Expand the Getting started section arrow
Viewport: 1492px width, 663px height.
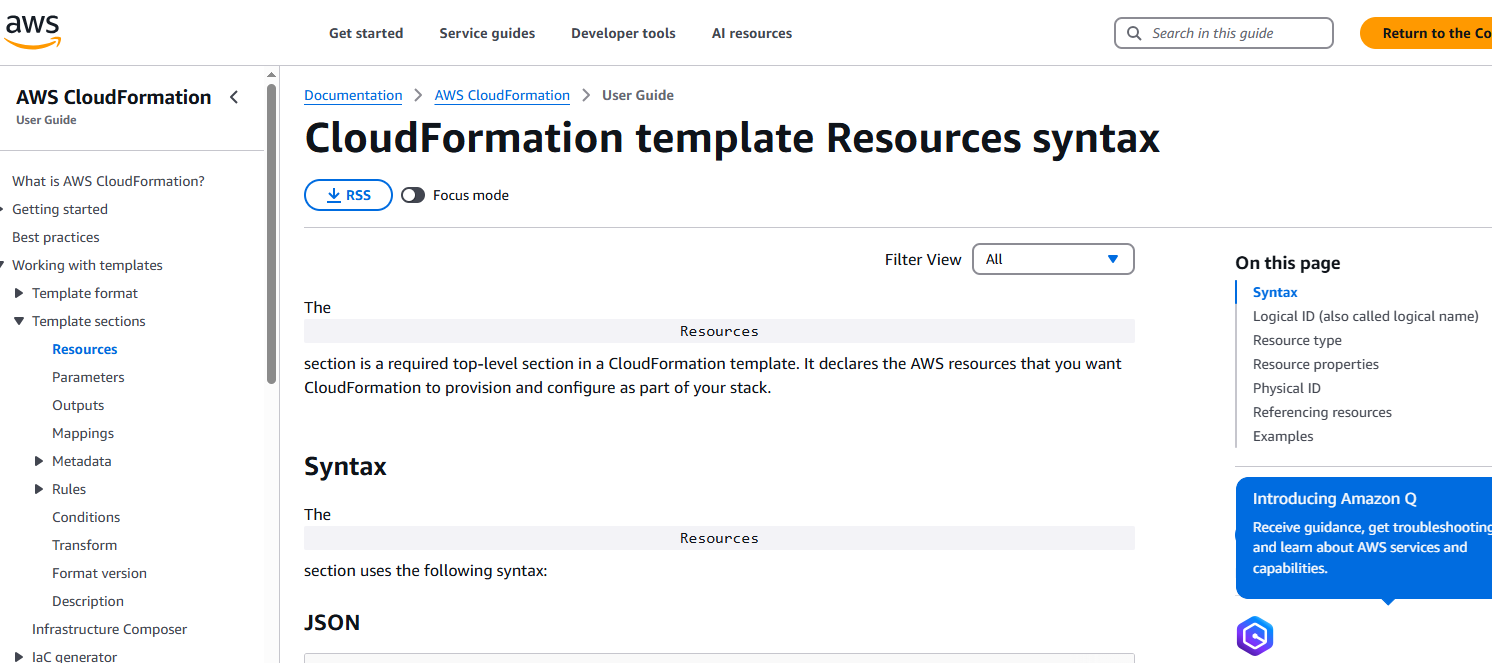(x=3, y=209)
